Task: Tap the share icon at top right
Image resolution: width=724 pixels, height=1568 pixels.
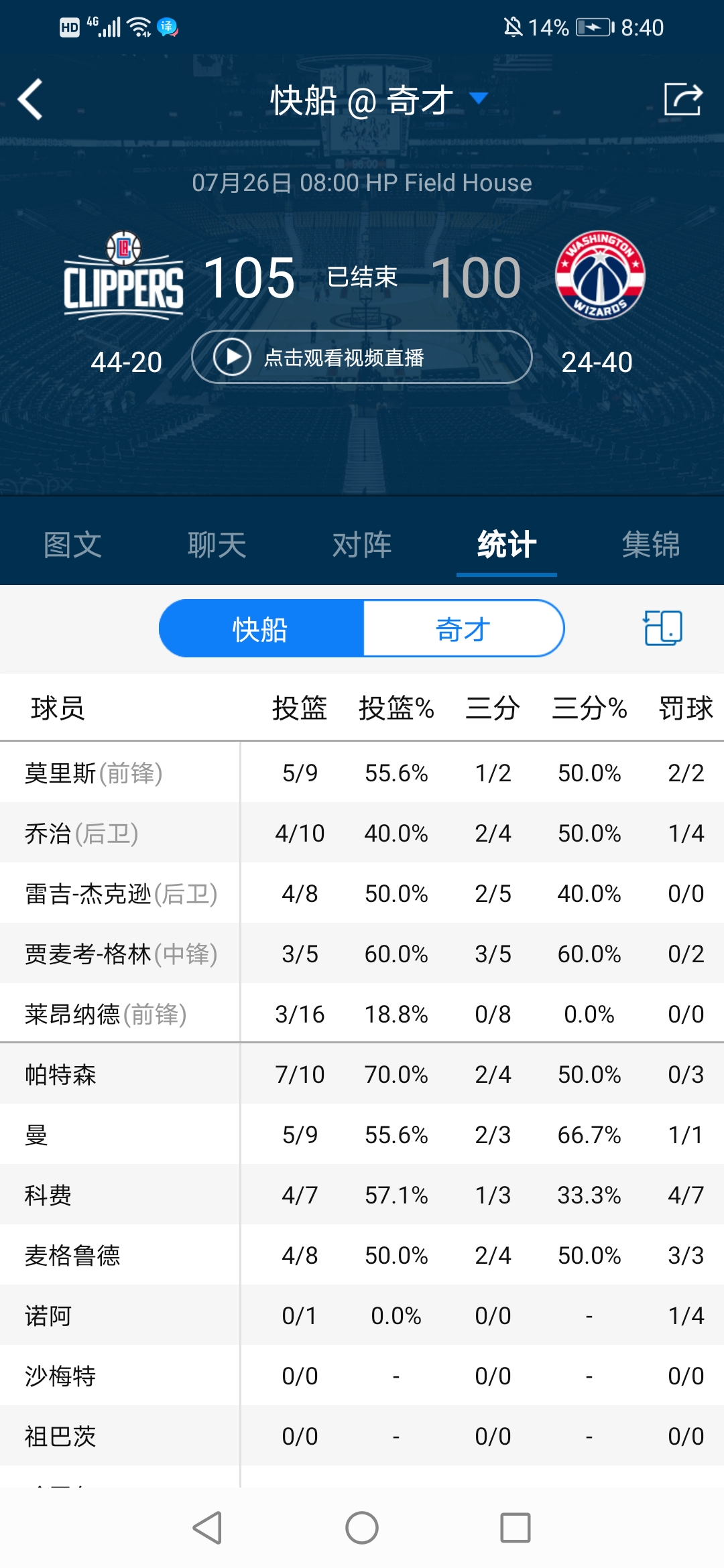Action: point(682,99)
